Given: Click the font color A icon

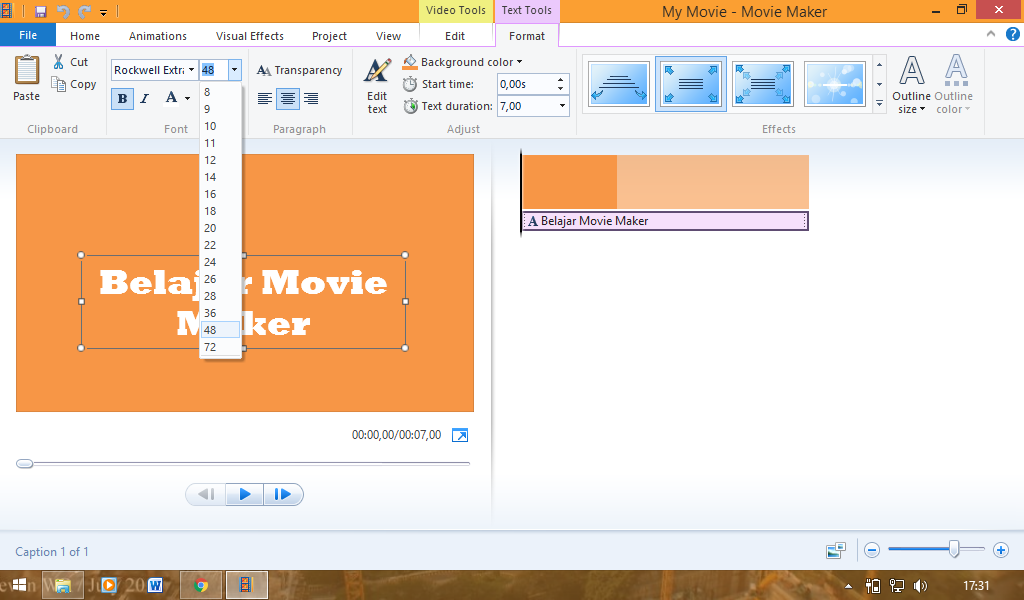Looking at the screenshot, I should click(171, 98).
